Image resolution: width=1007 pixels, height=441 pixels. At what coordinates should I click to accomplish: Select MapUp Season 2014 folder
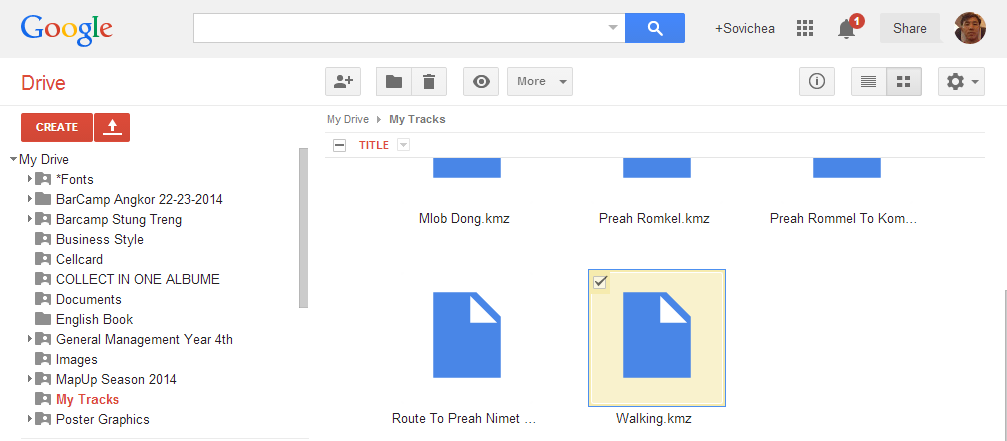tap(116, 379)
